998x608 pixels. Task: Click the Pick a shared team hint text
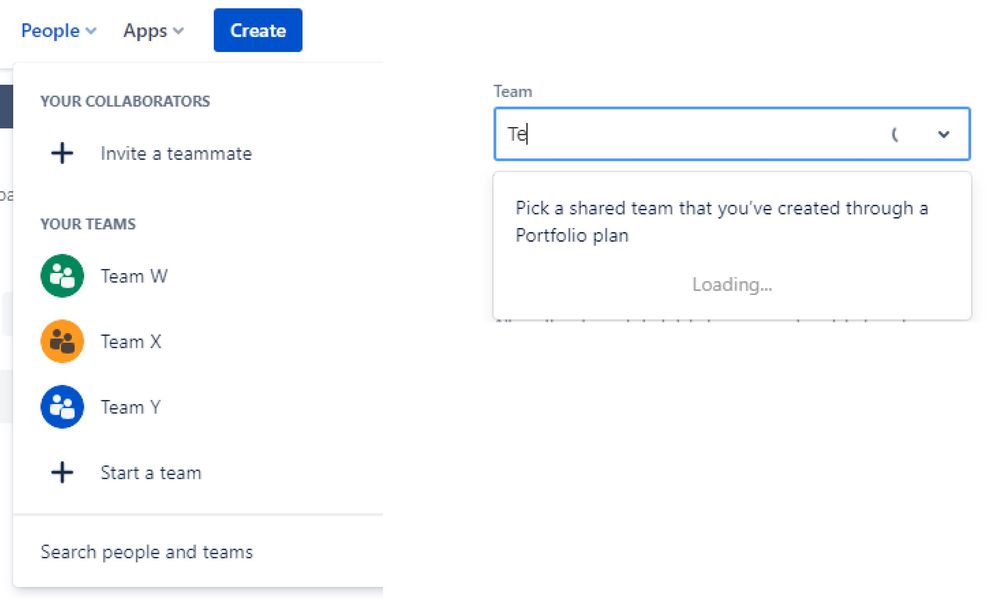point(722,222)
